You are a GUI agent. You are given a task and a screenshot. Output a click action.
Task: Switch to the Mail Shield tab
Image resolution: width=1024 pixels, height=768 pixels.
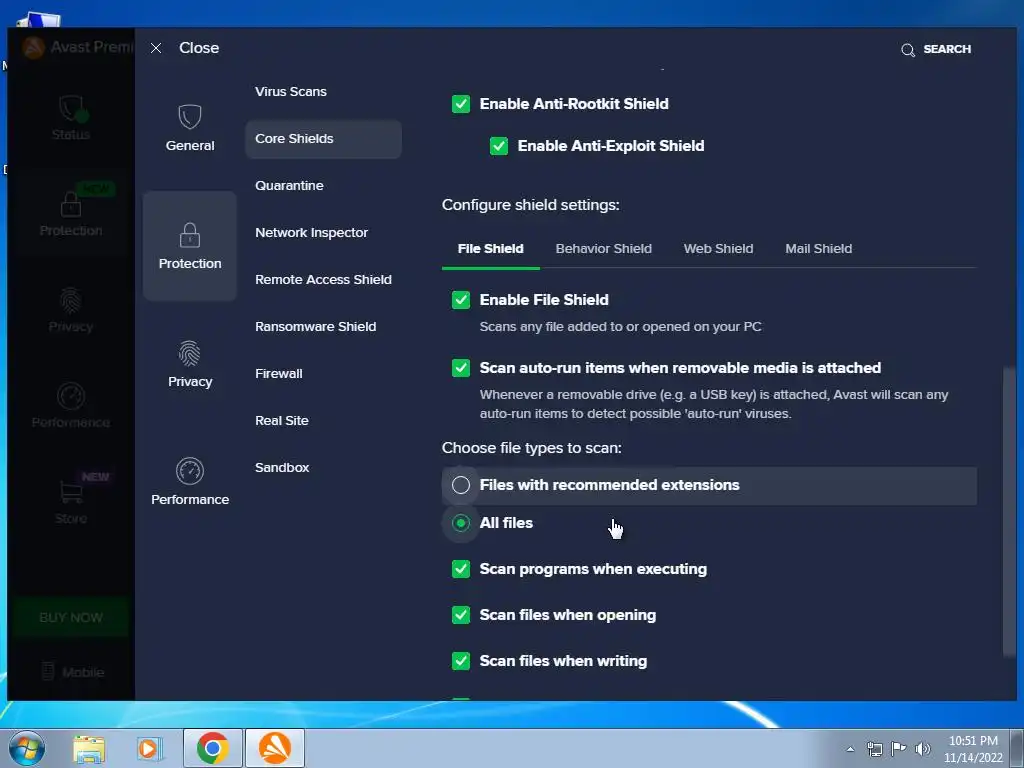[x=818, y=249]
